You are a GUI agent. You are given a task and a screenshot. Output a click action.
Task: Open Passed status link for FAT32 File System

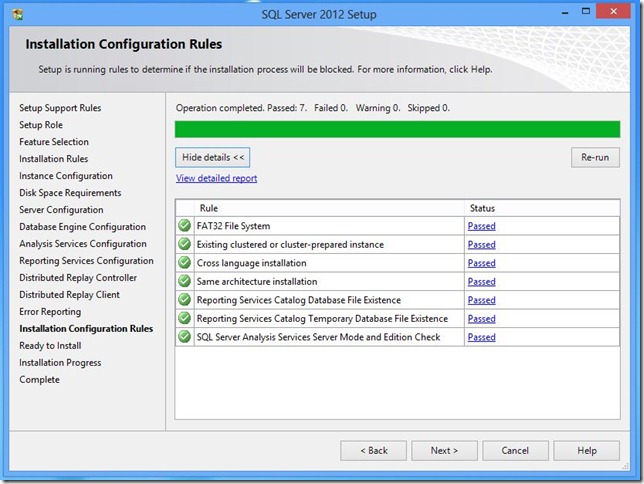481,226
